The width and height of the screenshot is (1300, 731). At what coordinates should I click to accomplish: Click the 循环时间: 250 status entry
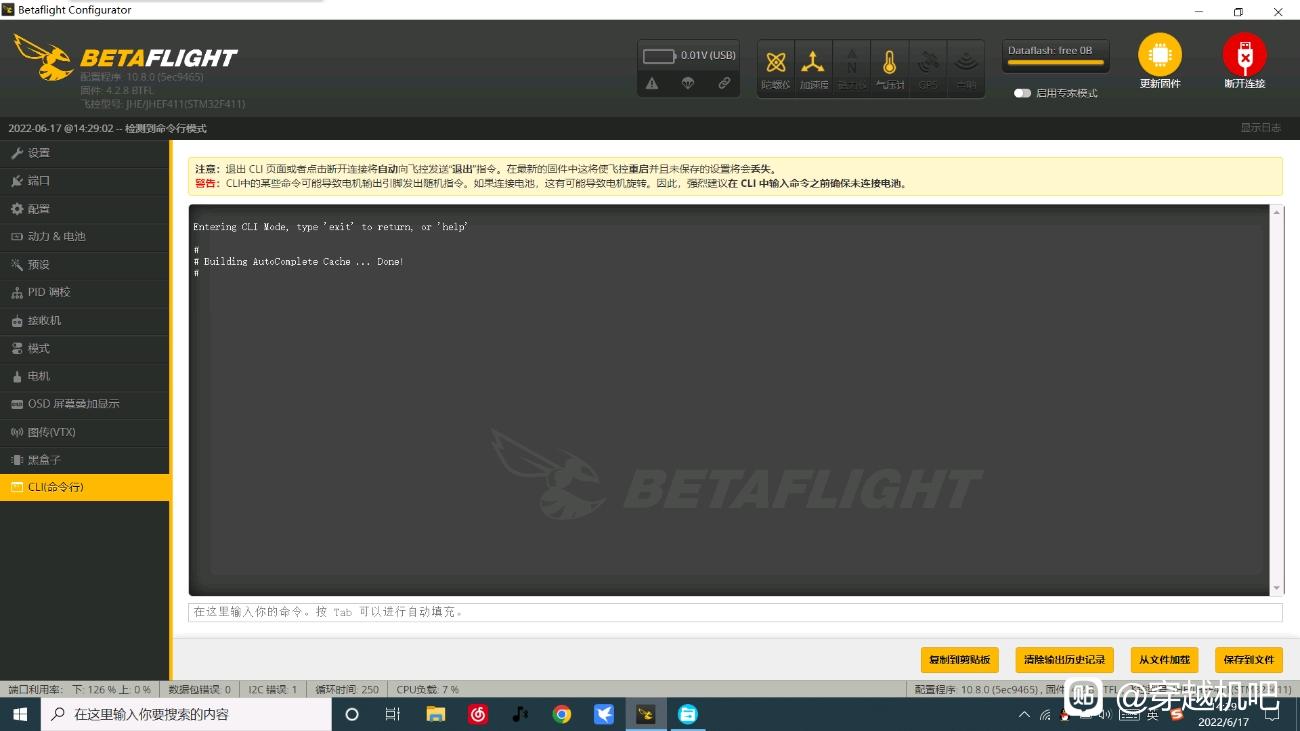click(347, 689)
